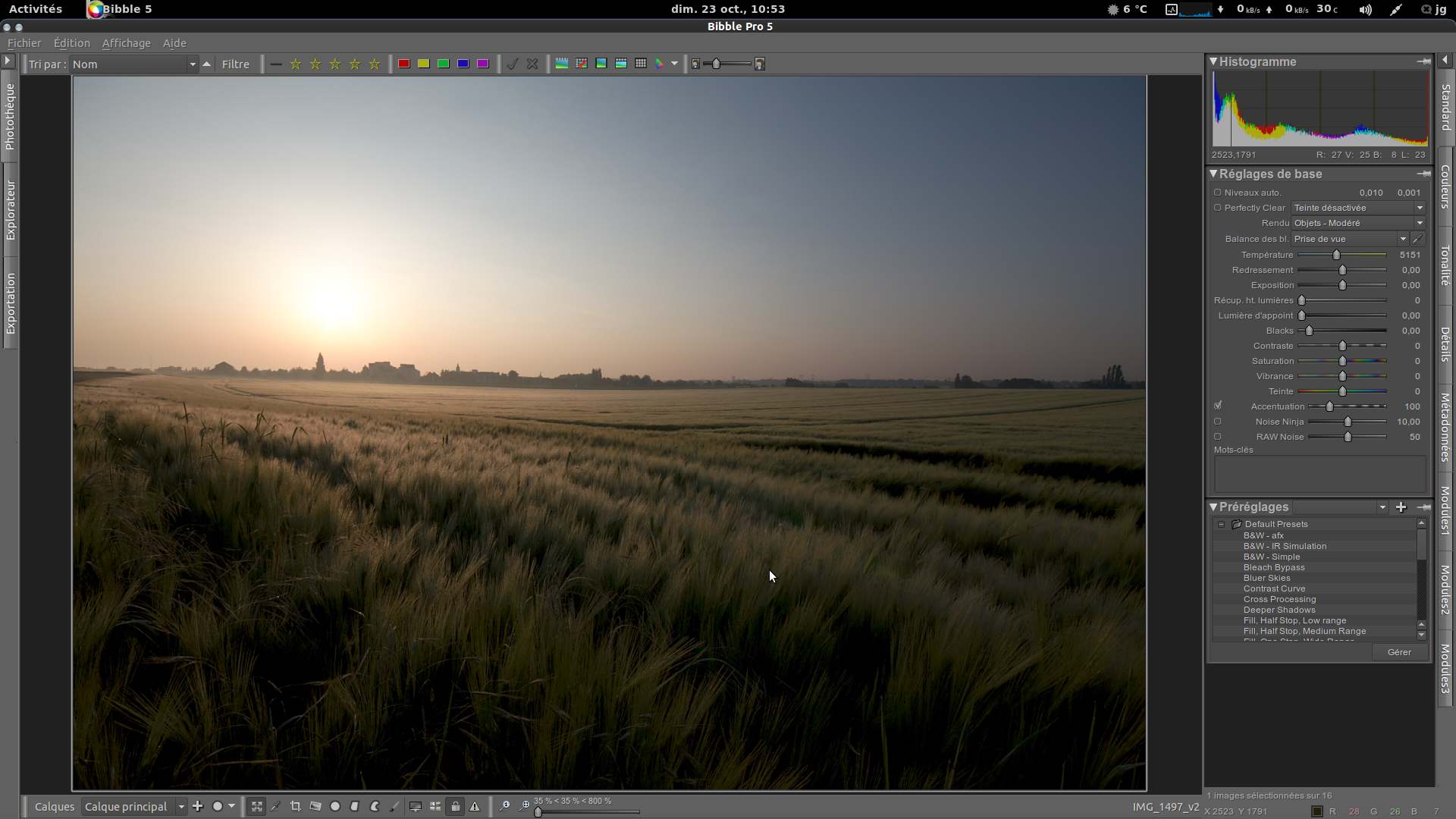Screen dimensions: 1456x819
Task: Toggle the lock icon in bottom toolbar
Action: (455, 806)
